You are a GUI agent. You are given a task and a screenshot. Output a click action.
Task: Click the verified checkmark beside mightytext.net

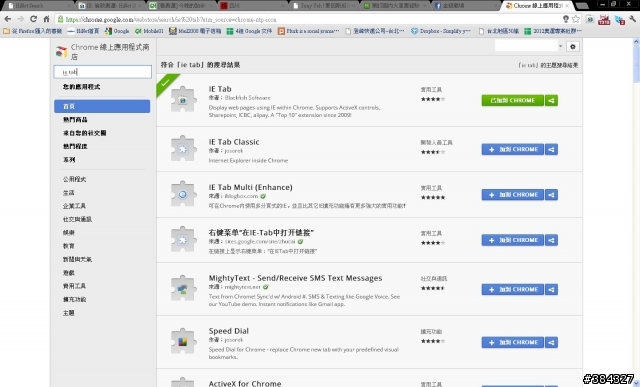[x=266, y=287]
